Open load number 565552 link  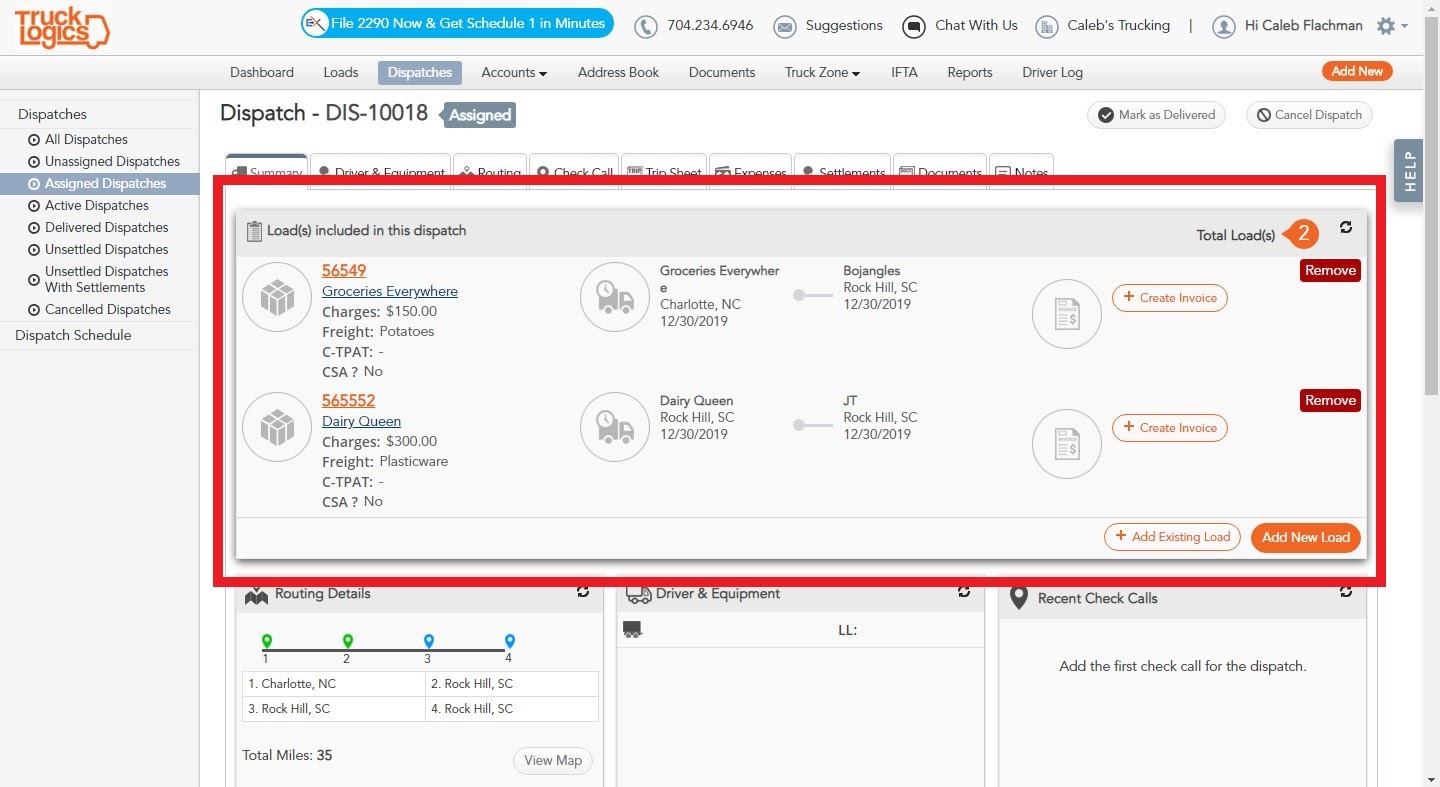click(348, 401)
